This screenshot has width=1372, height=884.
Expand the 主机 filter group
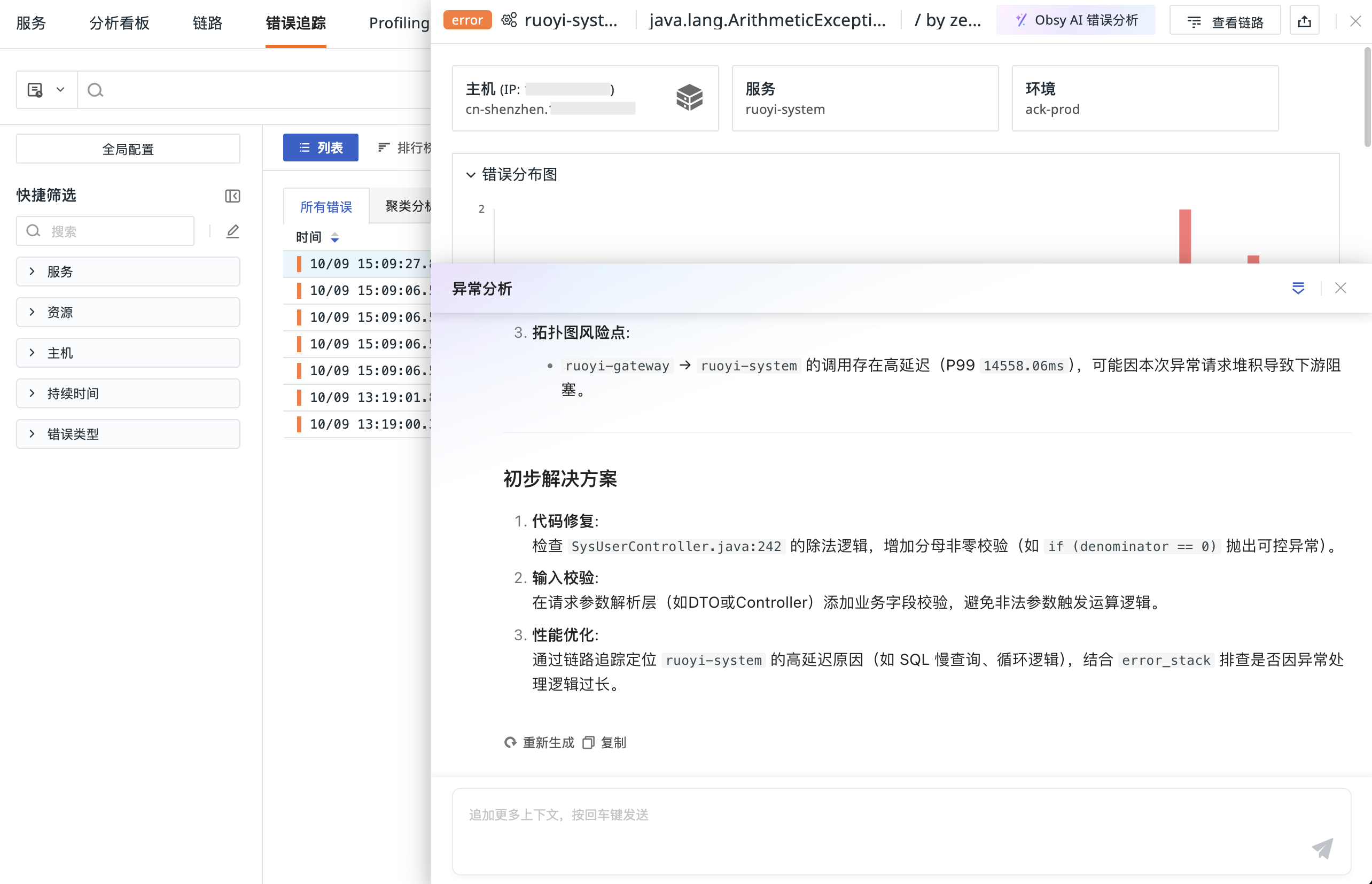coord(128,353)
